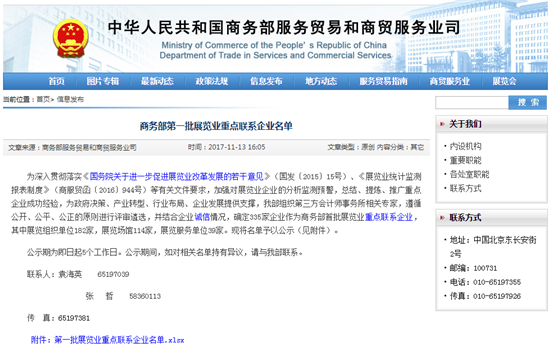This screenshot has height=363, width=560.
Task: Open the 图片专辑 navigation tab
Action: [103, 81]
